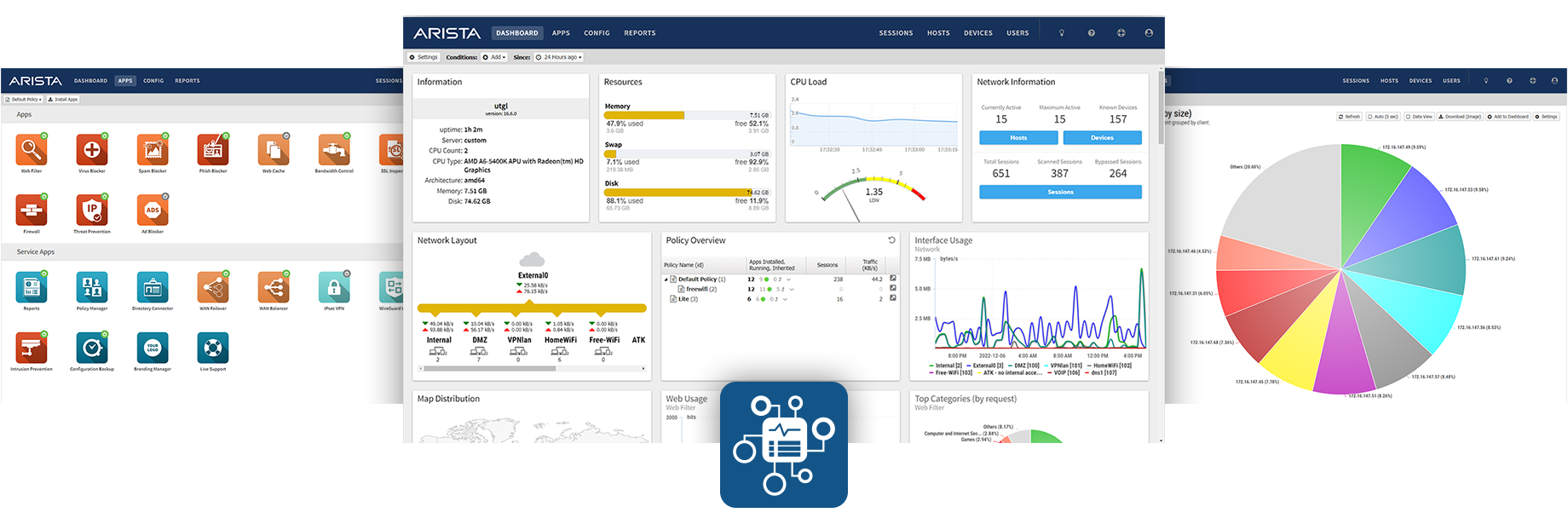
Task: Open the Default Policy dropdown in Apps window
Action: click(24, 100)
